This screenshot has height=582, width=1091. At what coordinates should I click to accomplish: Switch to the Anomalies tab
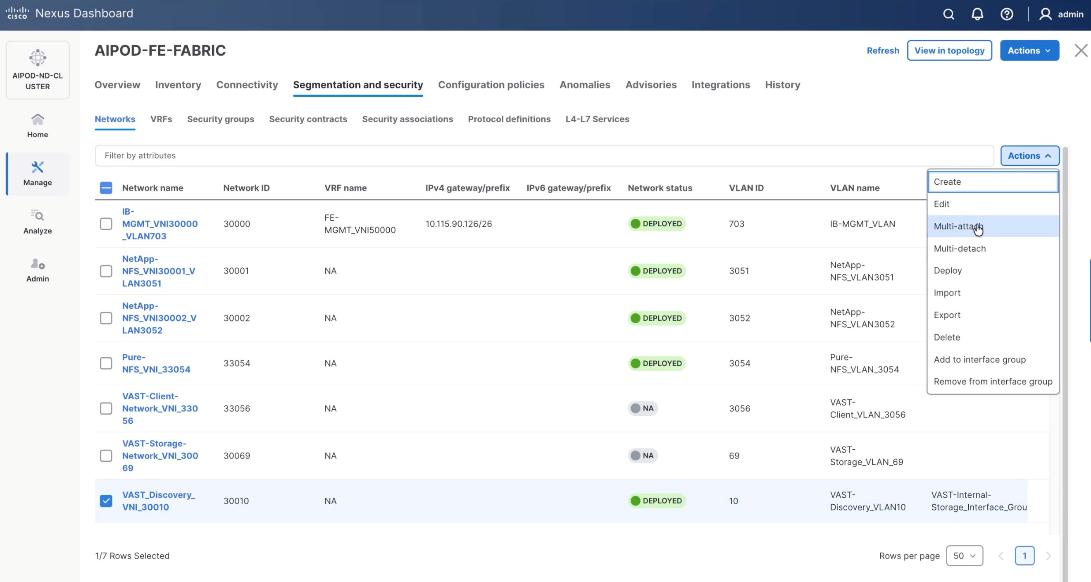click(x=585, y=84)
